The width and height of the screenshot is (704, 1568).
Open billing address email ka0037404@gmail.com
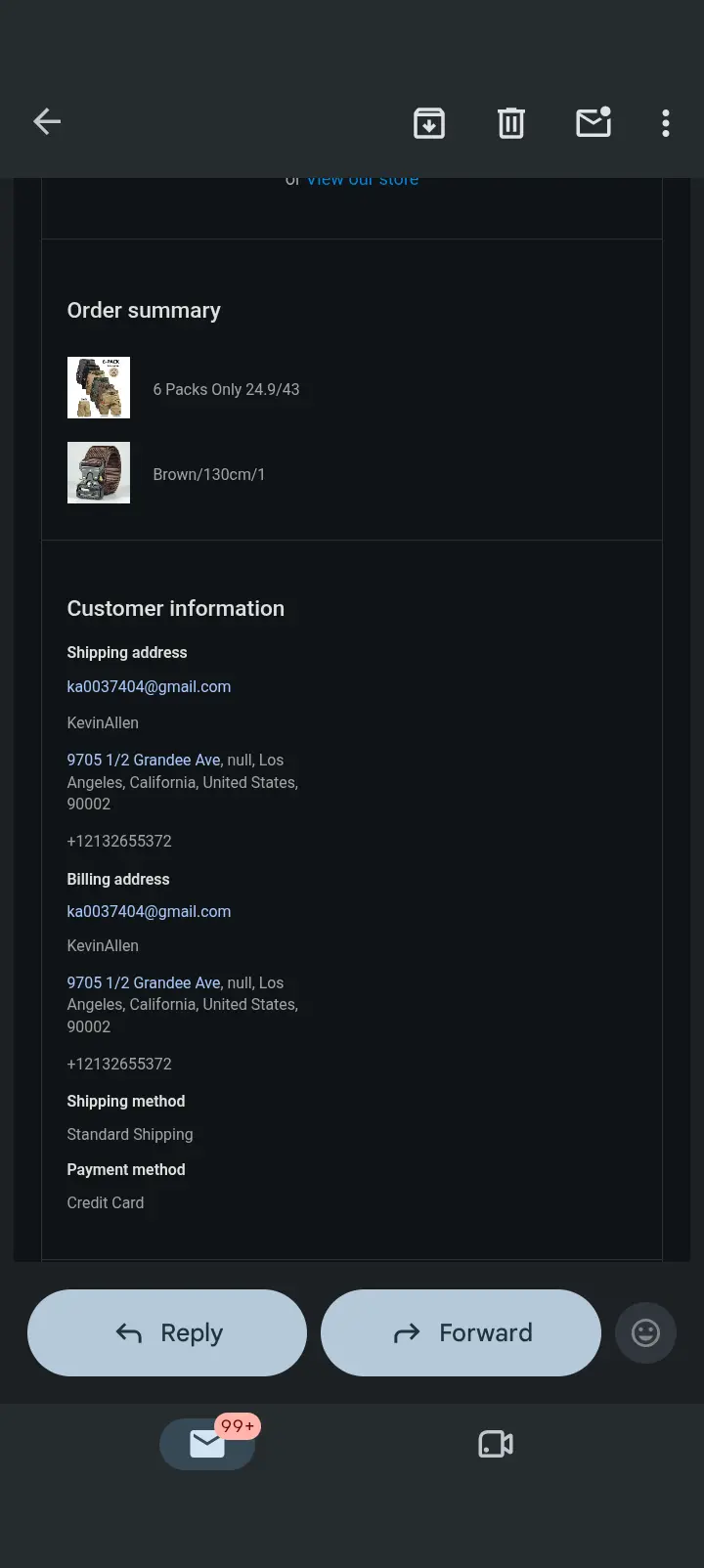pos(149,911)
